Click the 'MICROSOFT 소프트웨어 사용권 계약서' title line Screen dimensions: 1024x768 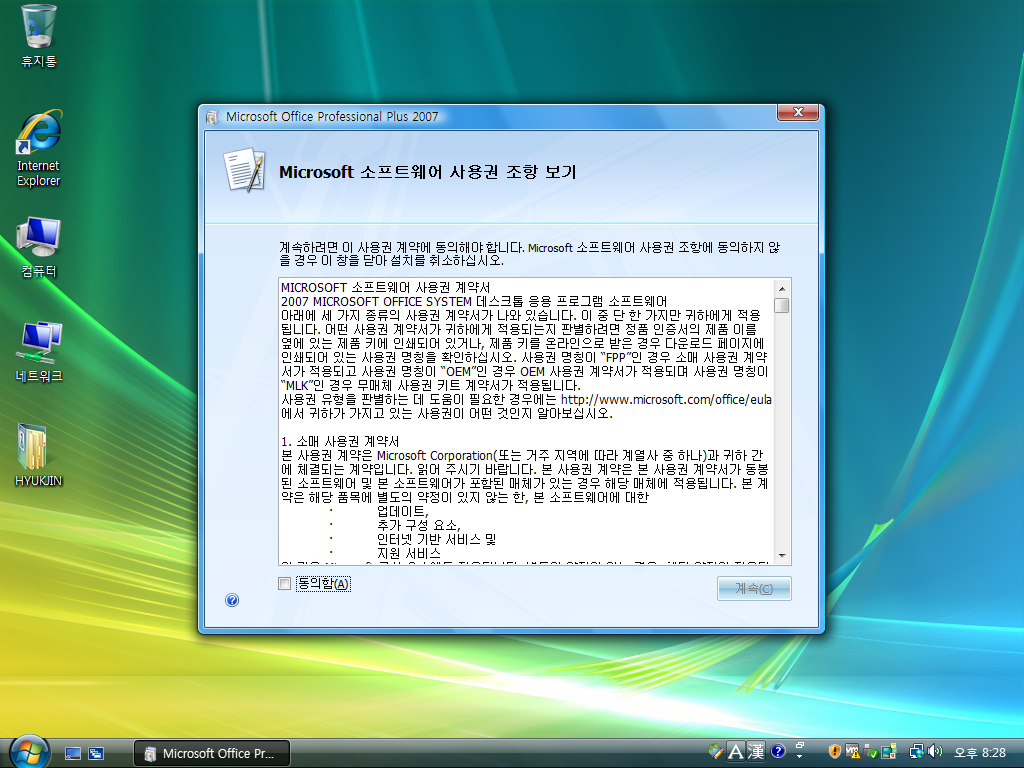pos(385,287)
